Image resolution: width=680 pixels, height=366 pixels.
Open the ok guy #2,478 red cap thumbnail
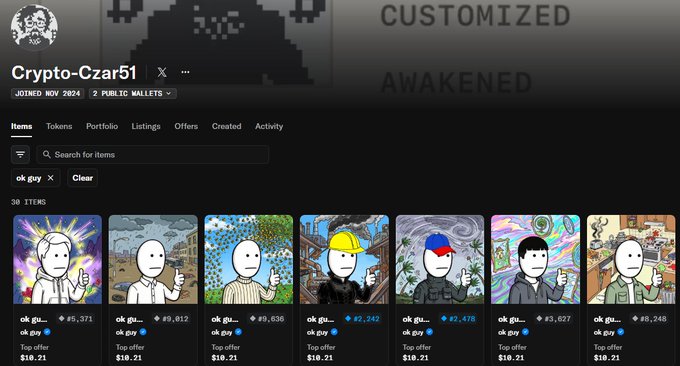[x=440, y=259]
